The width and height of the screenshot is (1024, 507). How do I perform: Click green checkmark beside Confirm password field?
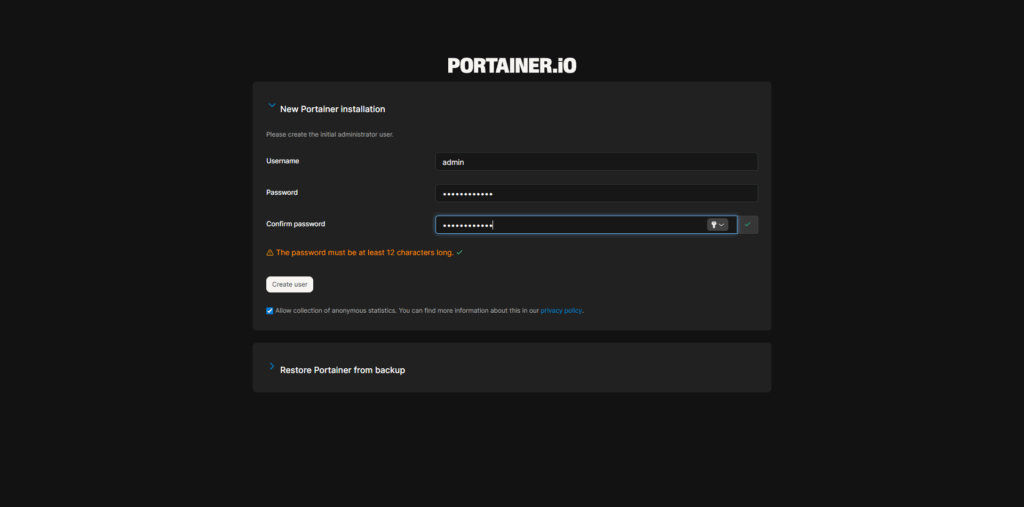[x=748, y=224]
